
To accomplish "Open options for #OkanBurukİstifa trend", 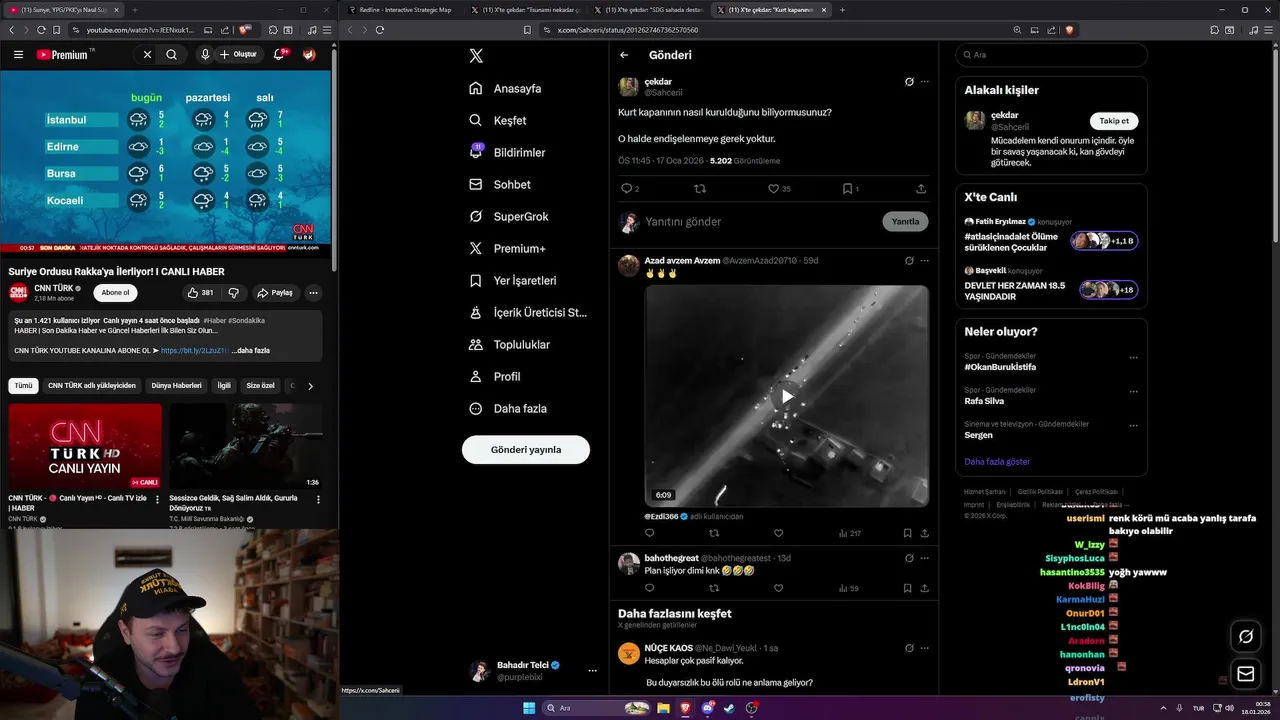I will click(1133, 357).
